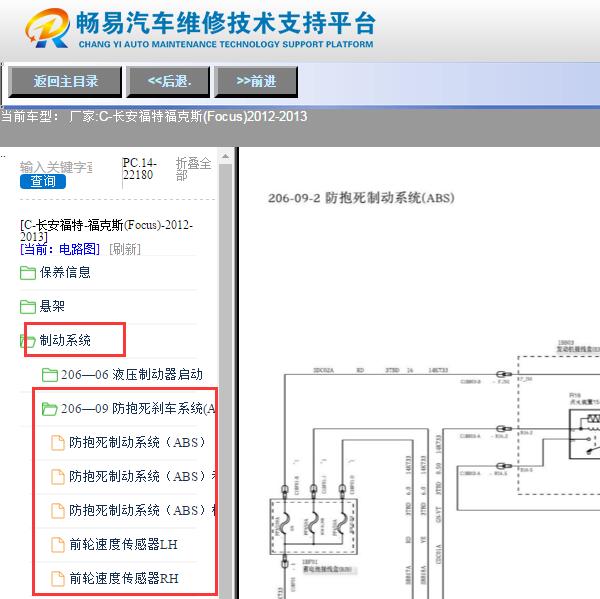Open the third 防抱死制动系统（ABS）entry
Screen dimensions: 600x599
(142, 511)
